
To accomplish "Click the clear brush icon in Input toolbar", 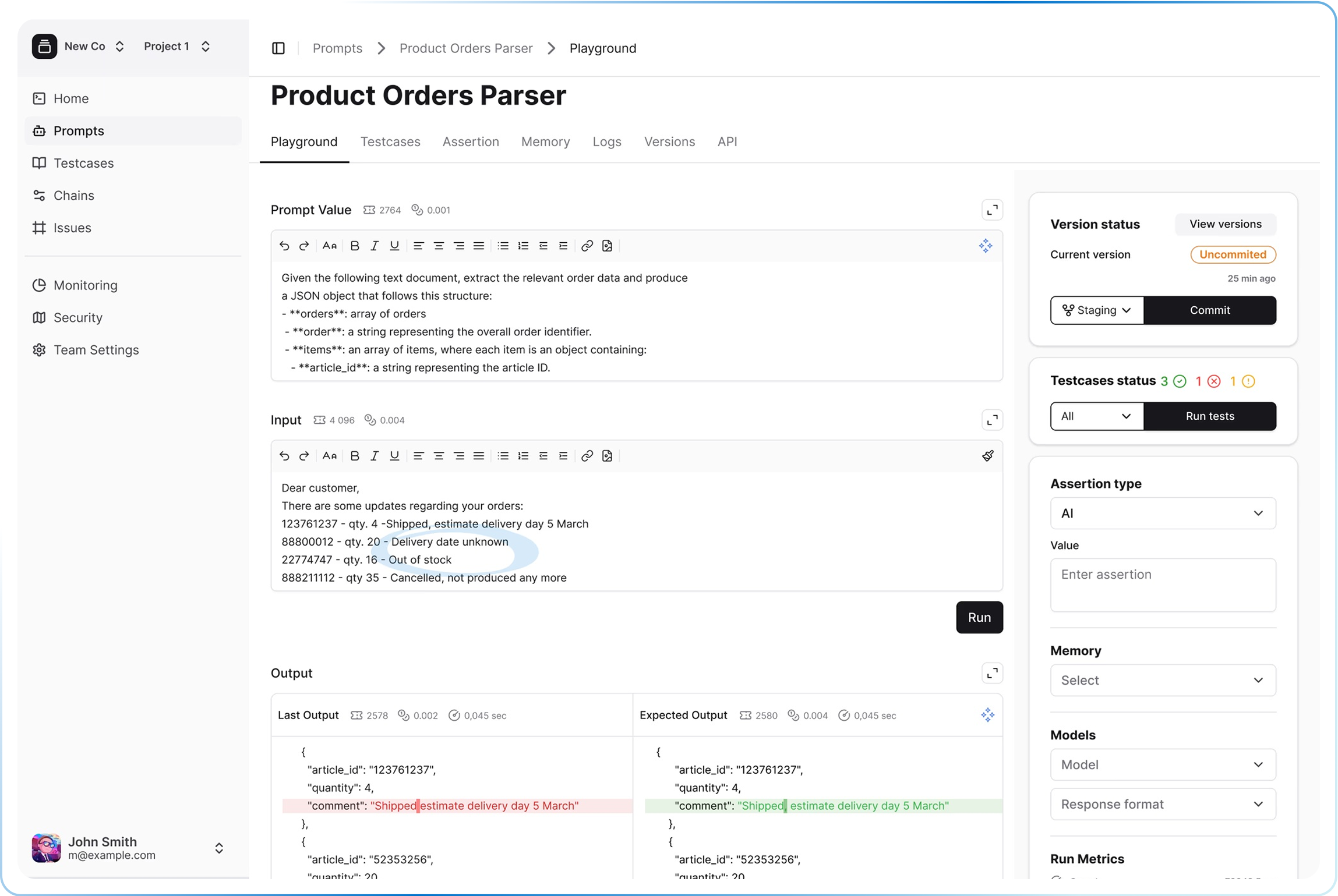I will click(988, 456).
